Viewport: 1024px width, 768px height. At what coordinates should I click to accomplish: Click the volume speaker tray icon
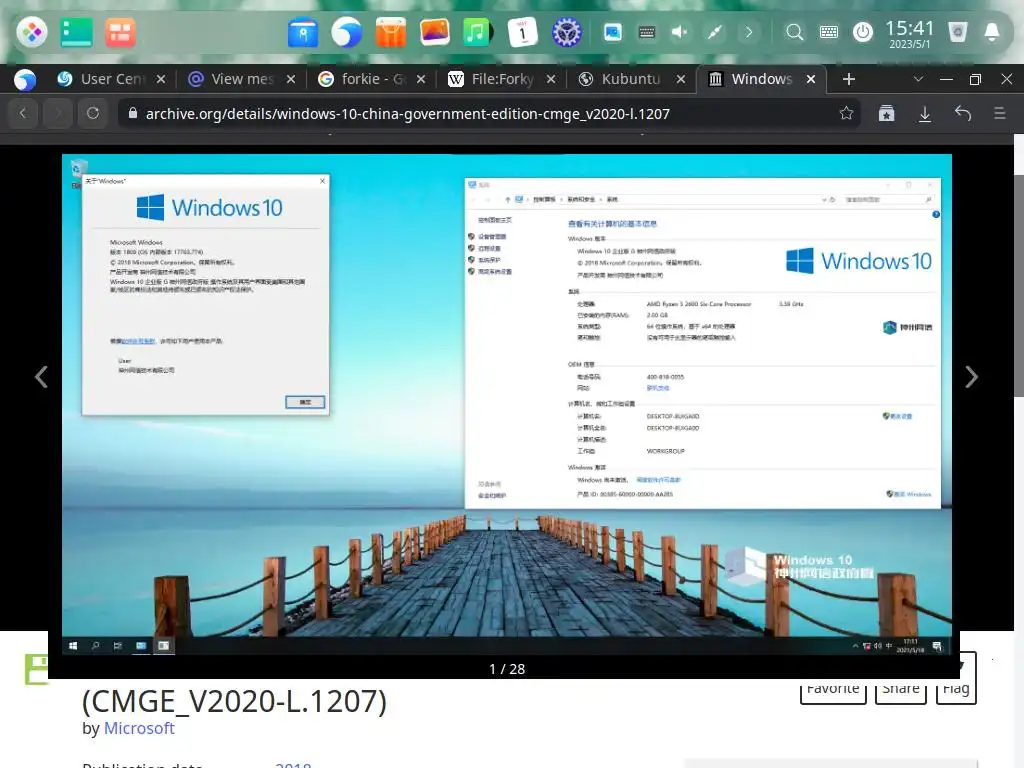tap(680, 31)
